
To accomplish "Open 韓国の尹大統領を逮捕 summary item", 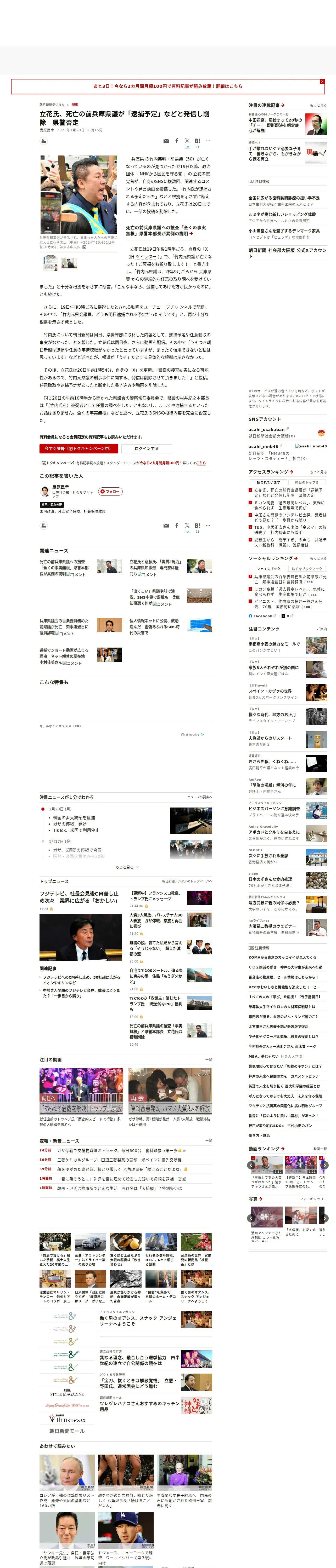I will 74,817.
